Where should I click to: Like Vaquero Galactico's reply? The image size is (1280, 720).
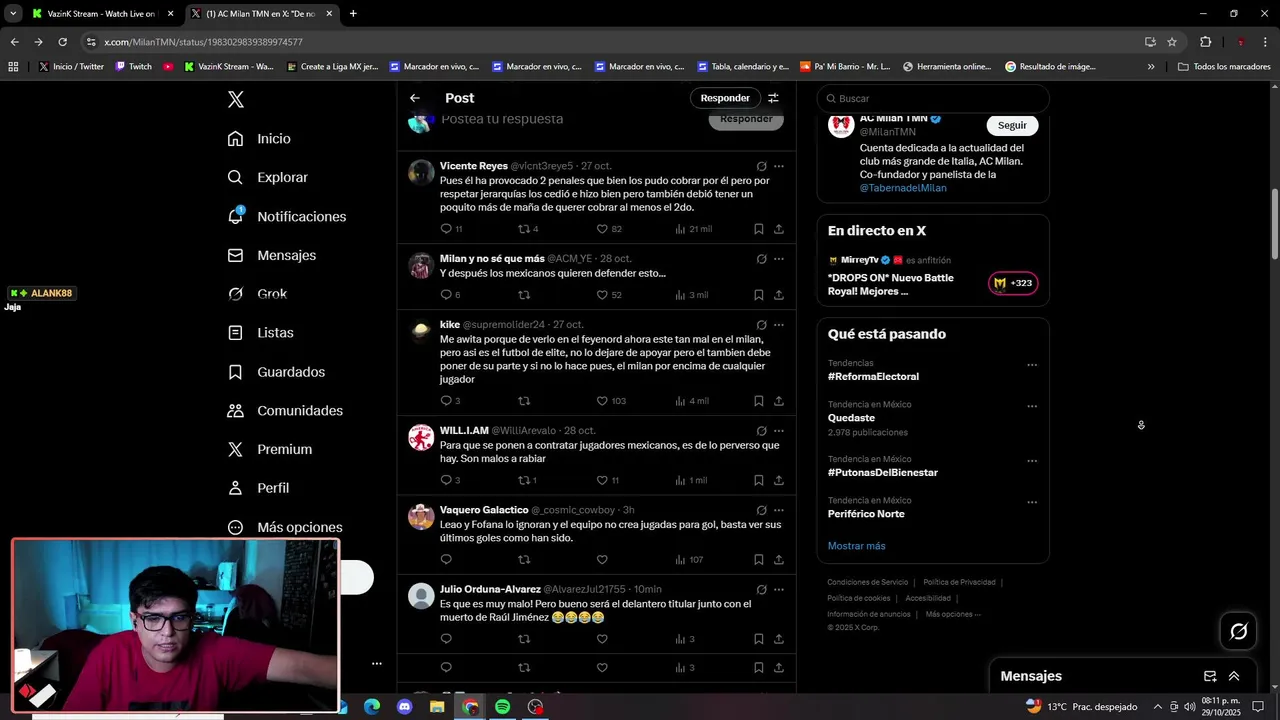click(602, 560)
